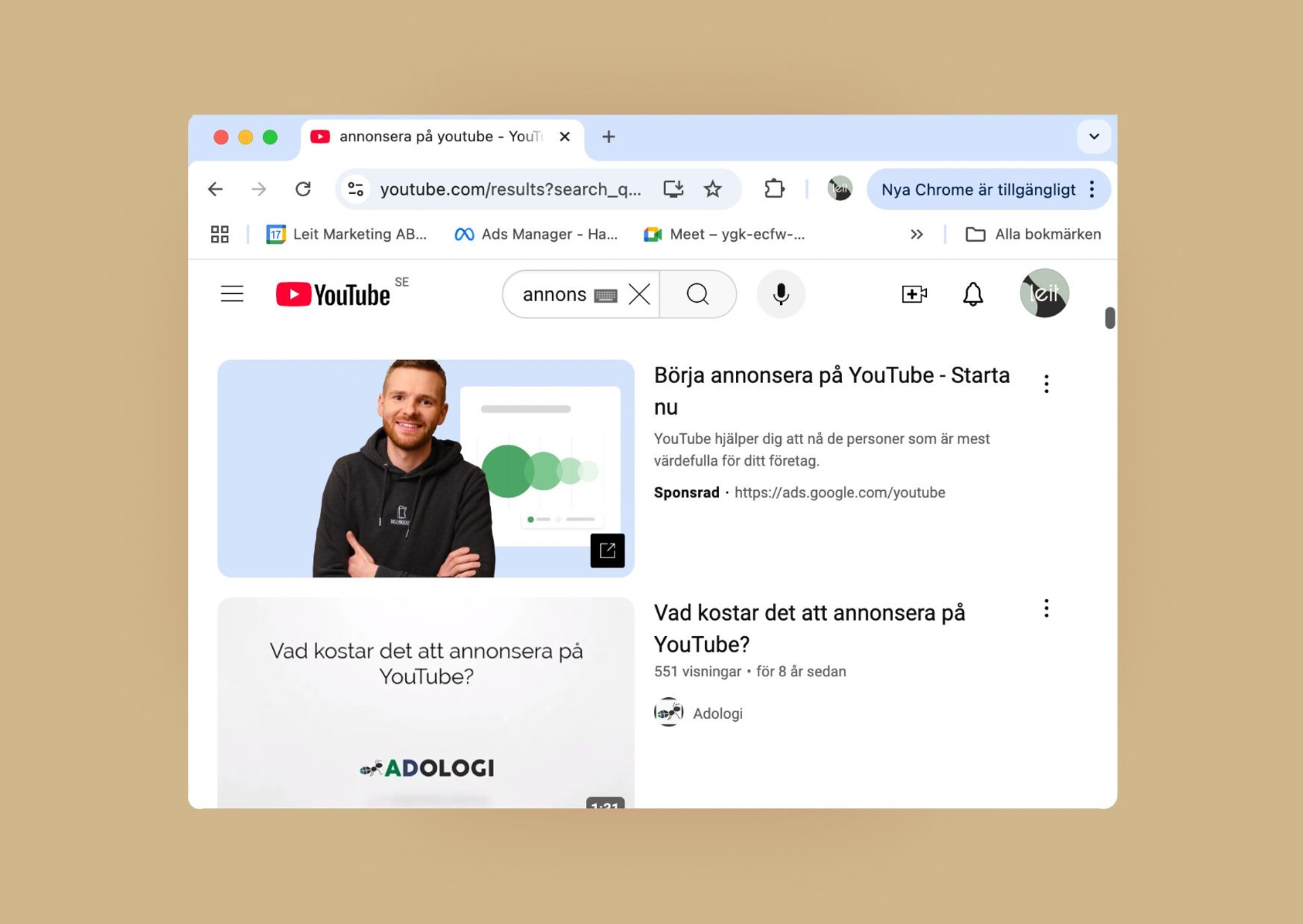This screenshot has height=924, width=1303.
Task: Open the YouTube hamburger guide menu
Action: coord(232,294)
